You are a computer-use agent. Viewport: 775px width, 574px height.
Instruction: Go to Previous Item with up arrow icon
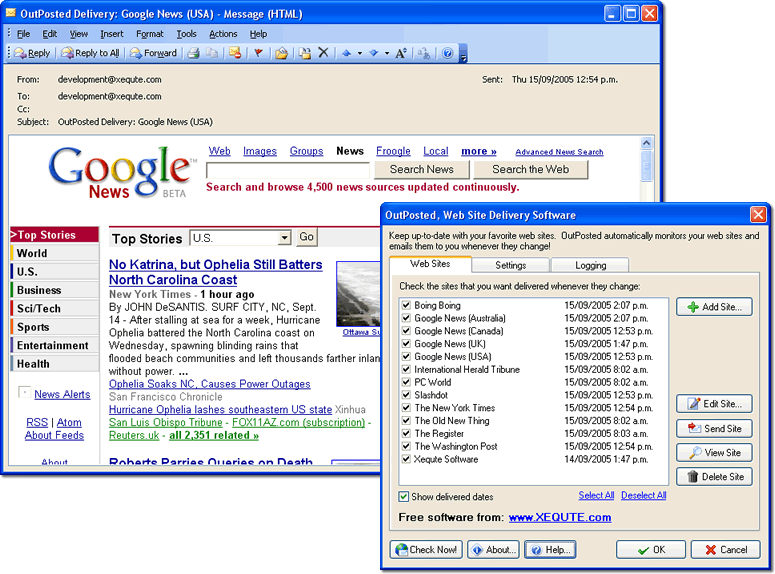[x=346, y=53]
